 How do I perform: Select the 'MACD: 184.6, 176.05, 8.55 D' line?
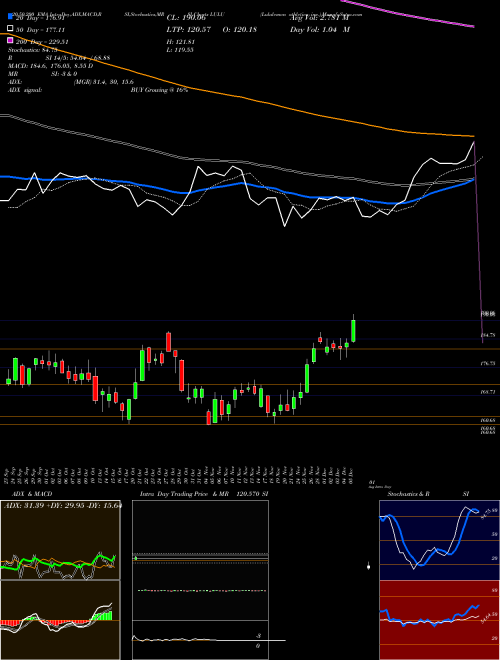point(51,66)
